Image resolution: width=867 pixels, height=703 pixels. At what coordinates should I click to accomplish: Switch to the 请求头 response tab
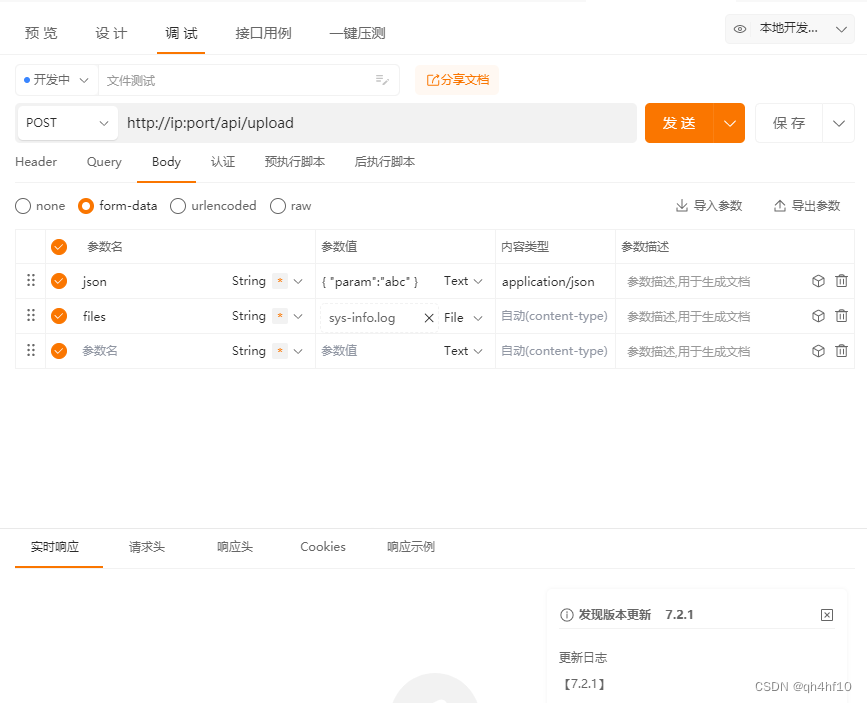pyautogui.click(x=146, y=547)
